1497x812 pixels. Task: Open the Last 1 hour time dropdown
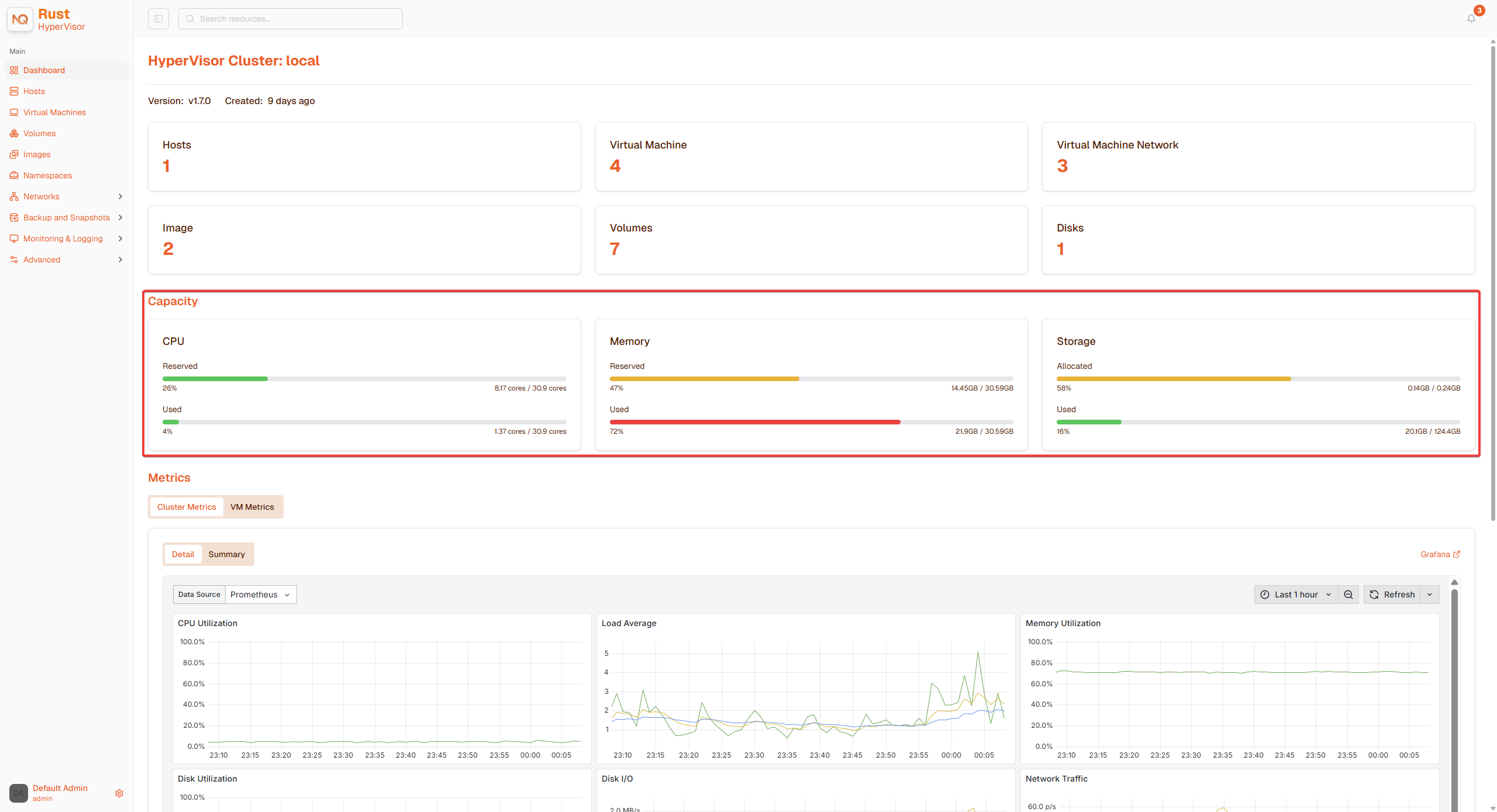pos(1296,595)
